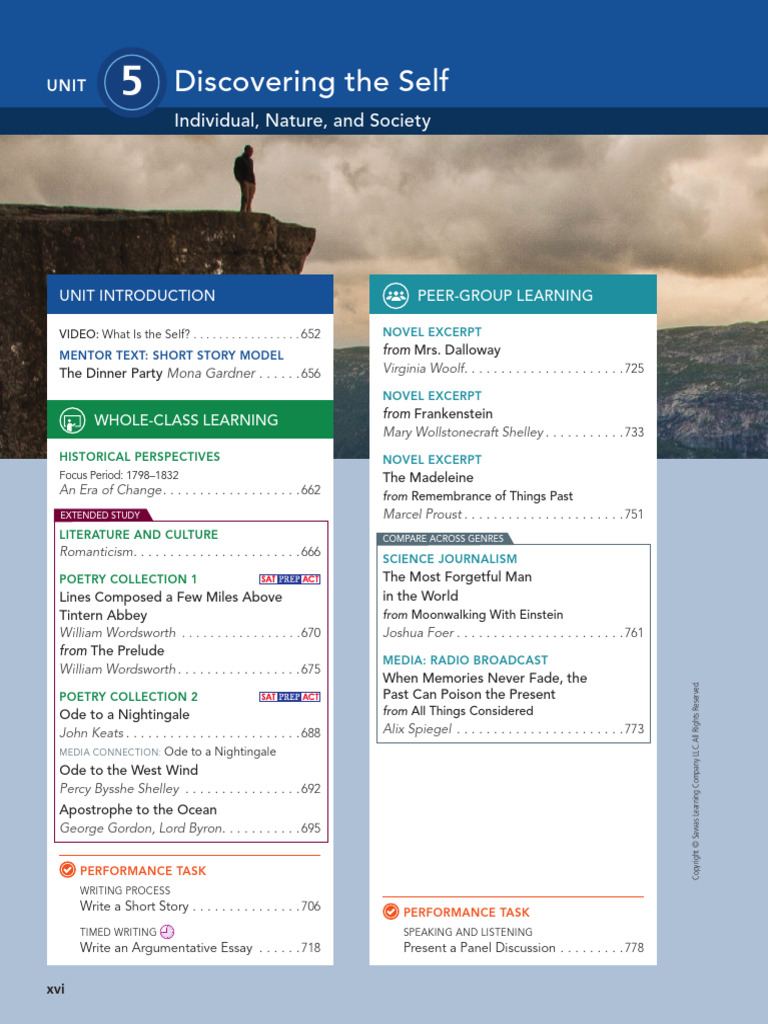Click the 'Discovering the Self' unit title
The height and width of the screenshot is (1024, 768).
coord(311,82)
